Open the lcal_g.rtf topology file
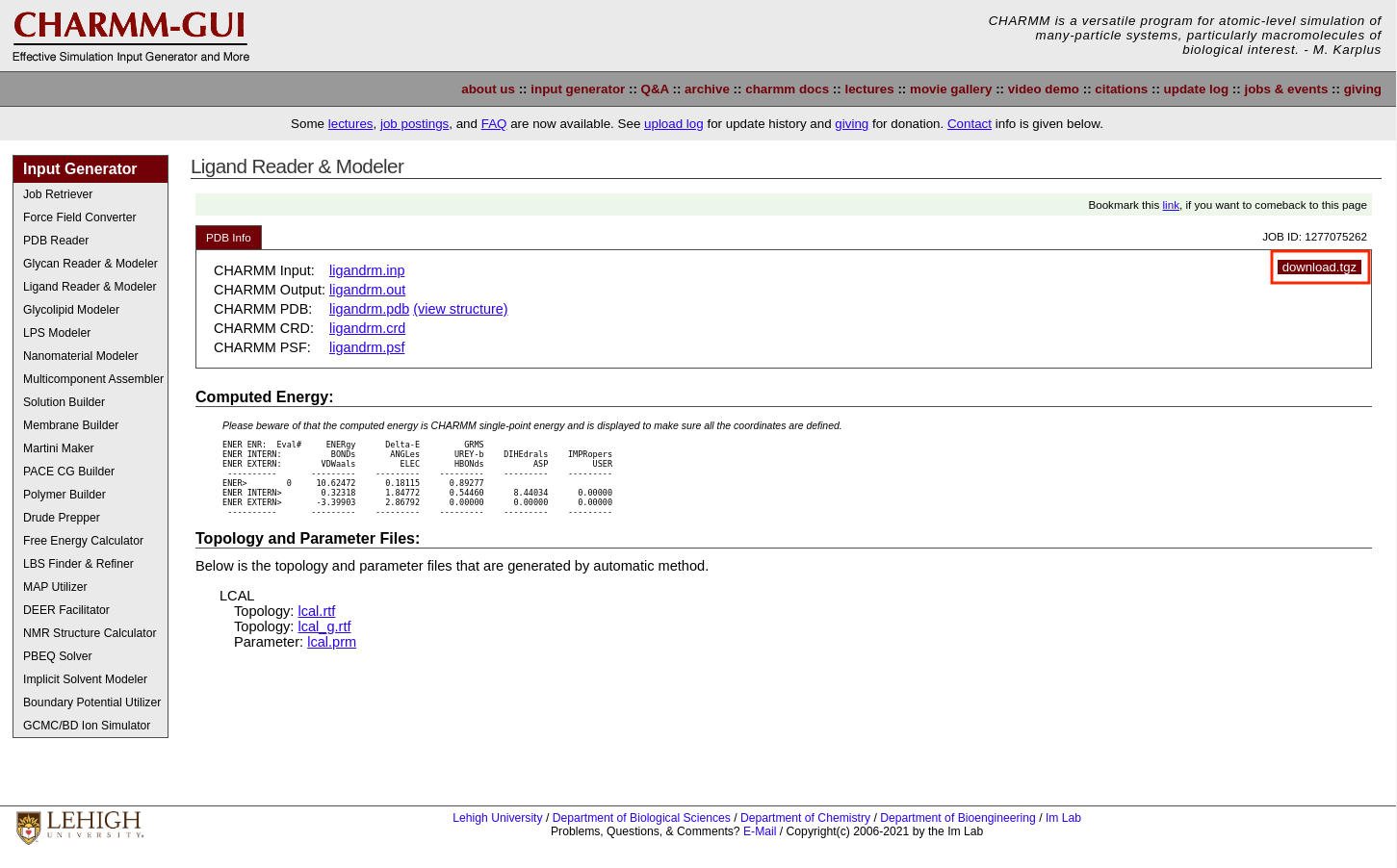Viewport: 1397px width, 868px height. tap(324, 626)
